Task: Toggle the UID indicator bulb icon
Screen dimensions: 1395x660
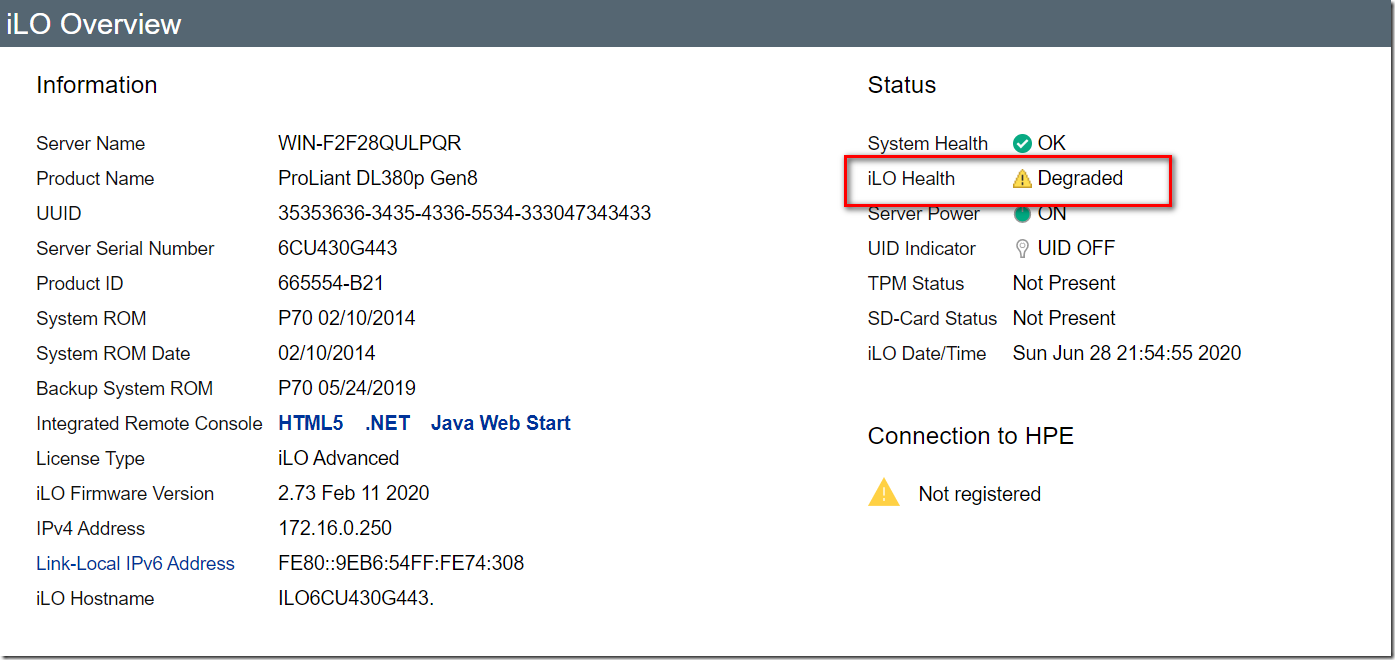Action: point(1022,249)
